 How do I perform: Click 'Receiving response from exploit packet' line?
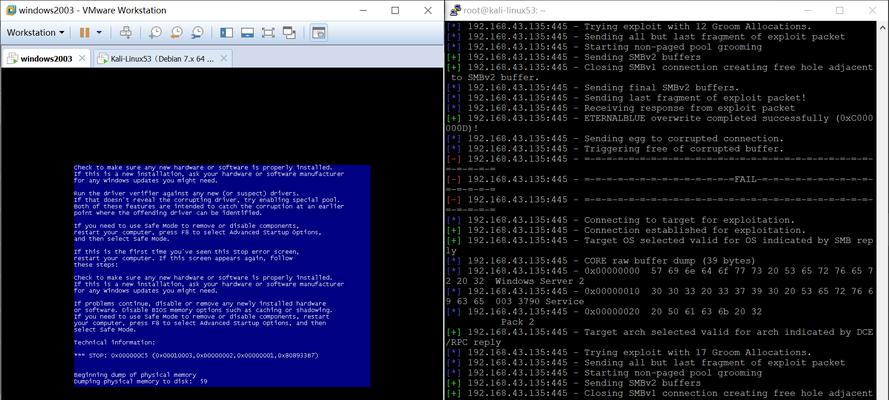621,108
